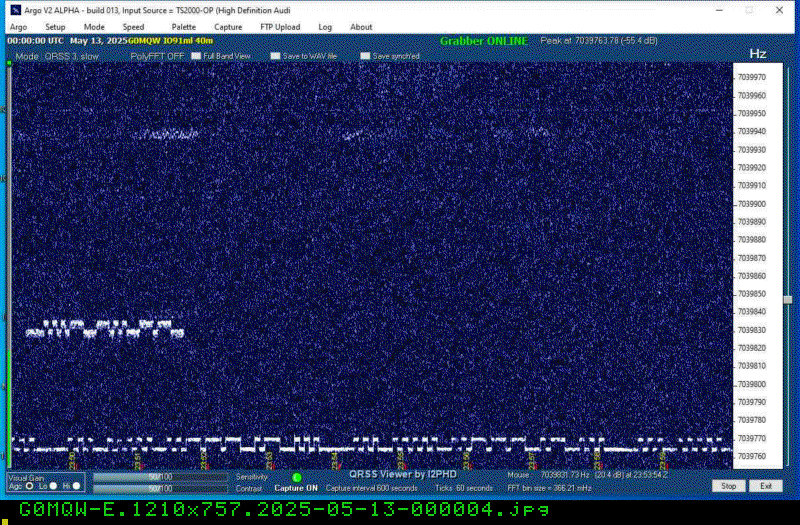Click the 7039850 frequency label
The height and width of the screenshot is (525, 800).
(752, 294)
